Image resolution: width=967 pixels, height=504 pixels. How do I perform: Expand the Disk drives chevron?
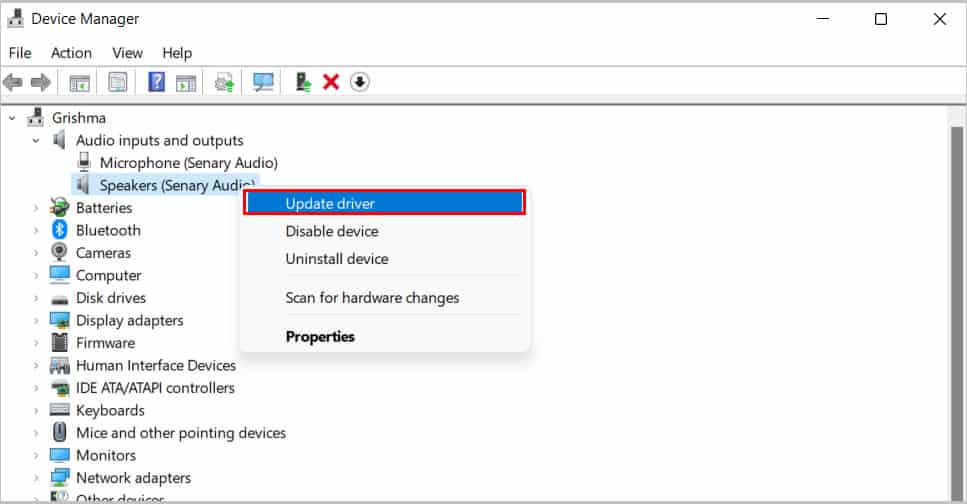[36, 298]
